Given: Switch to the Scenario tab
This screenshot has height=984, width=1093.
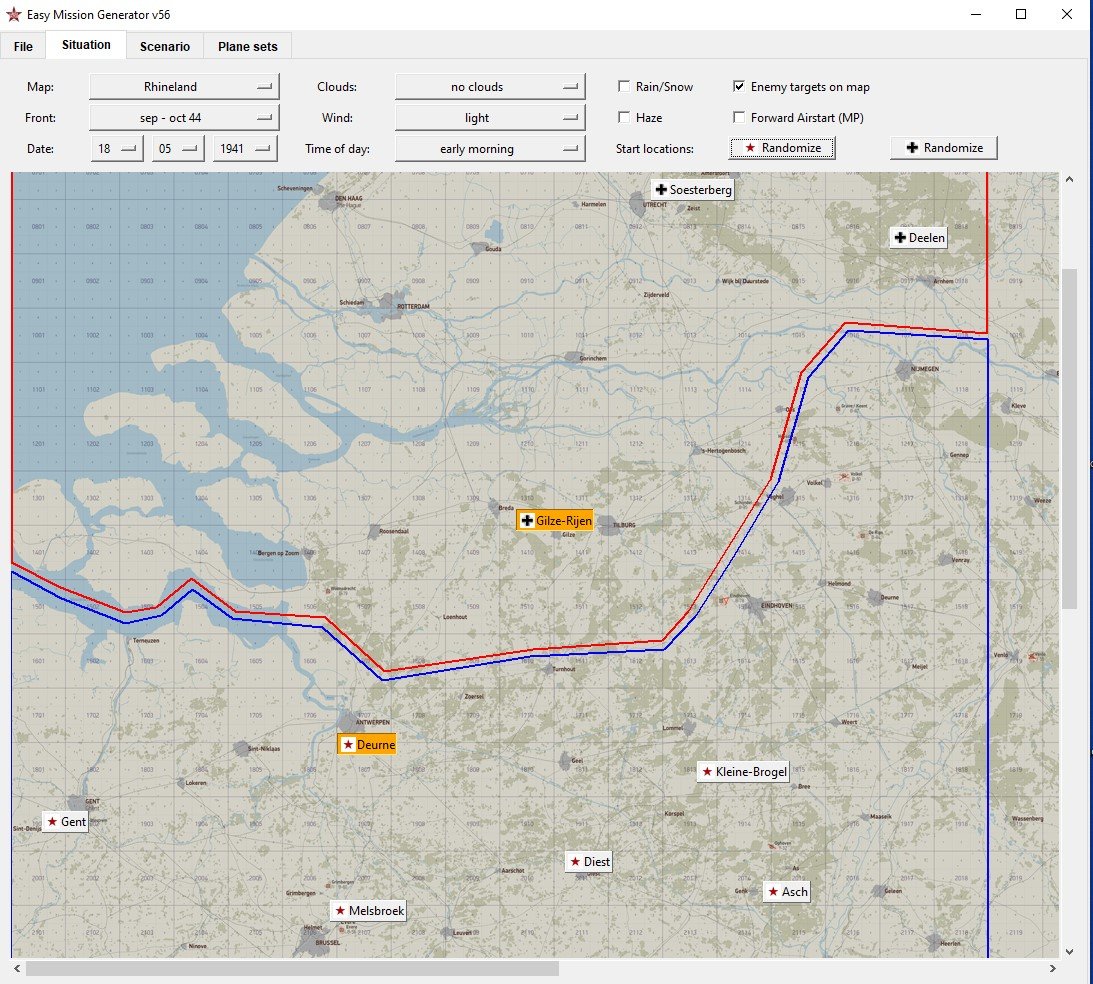Looking at the screenshot, I should tap(165, 46).
